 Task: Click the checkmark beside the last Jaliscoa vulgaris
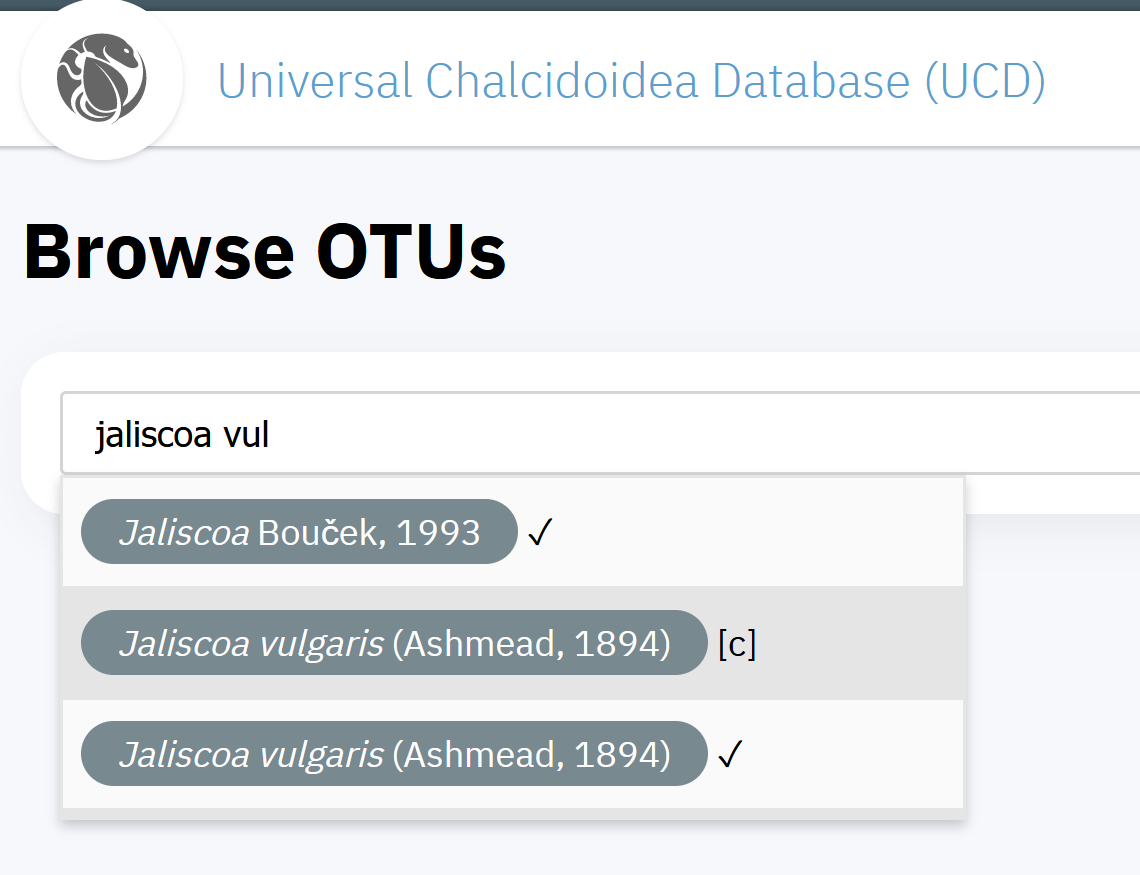[730, 754]
